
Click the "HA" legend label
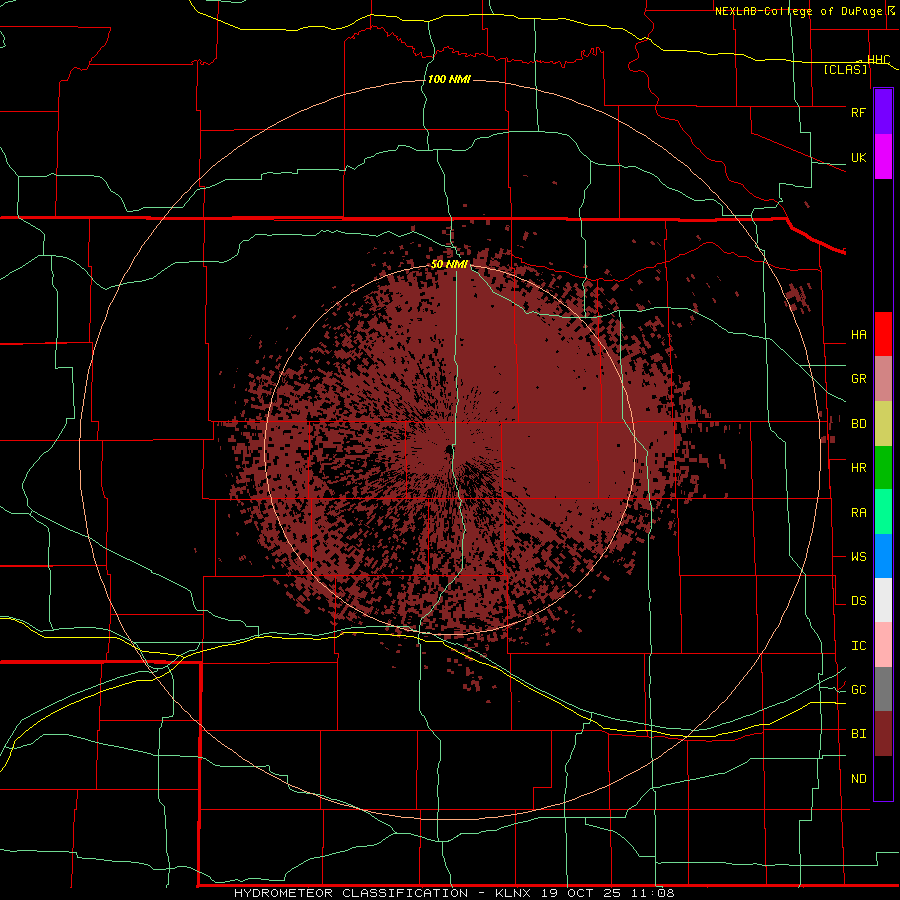858,335
